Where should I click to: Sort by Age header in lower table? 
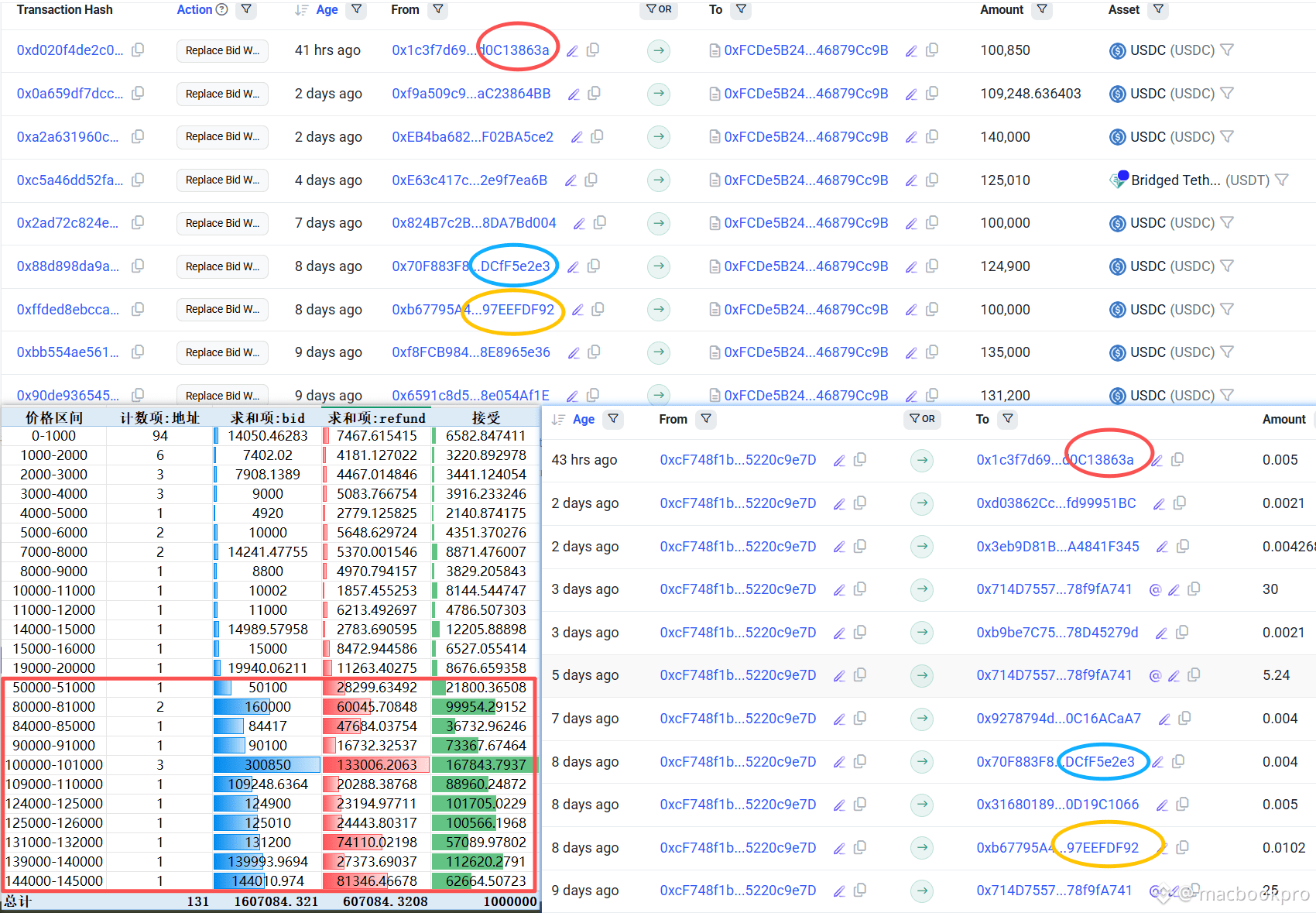click(x=584, y=419)
